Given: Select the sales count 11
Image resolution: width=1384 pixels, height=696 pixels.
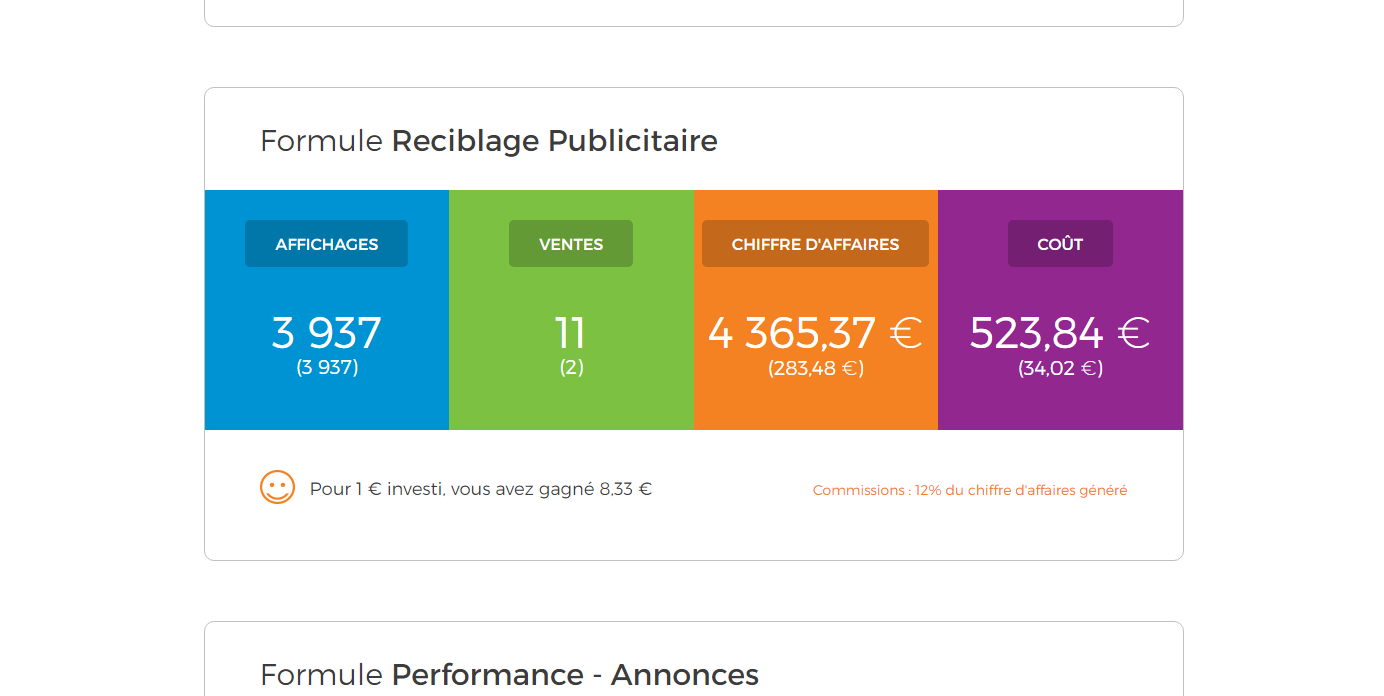Looking at the screenshot, I should click(x=571, y=333).
